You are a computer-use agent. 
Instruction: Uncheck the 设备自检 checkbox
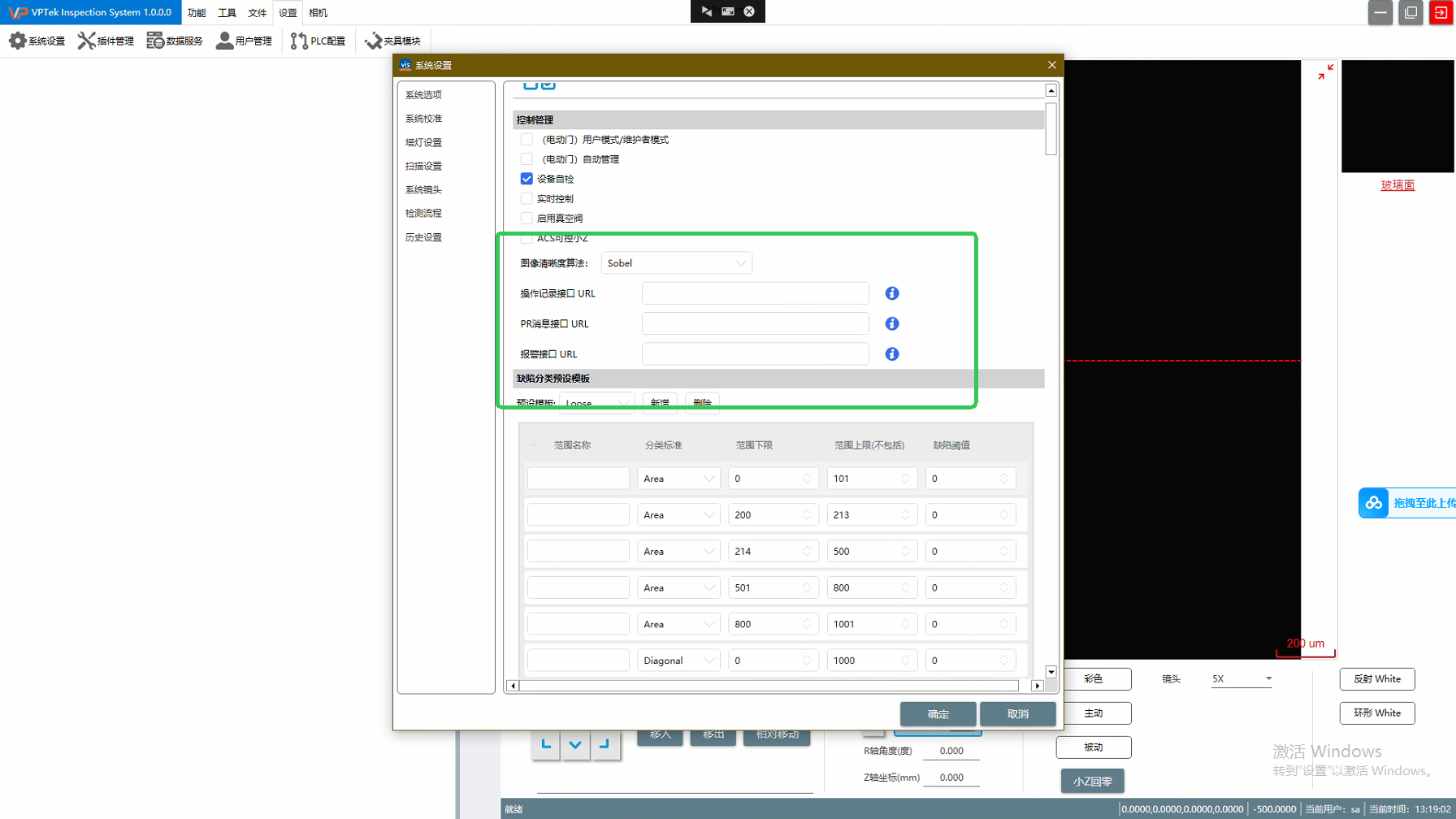pyautogui.click(x=526, y=179)
